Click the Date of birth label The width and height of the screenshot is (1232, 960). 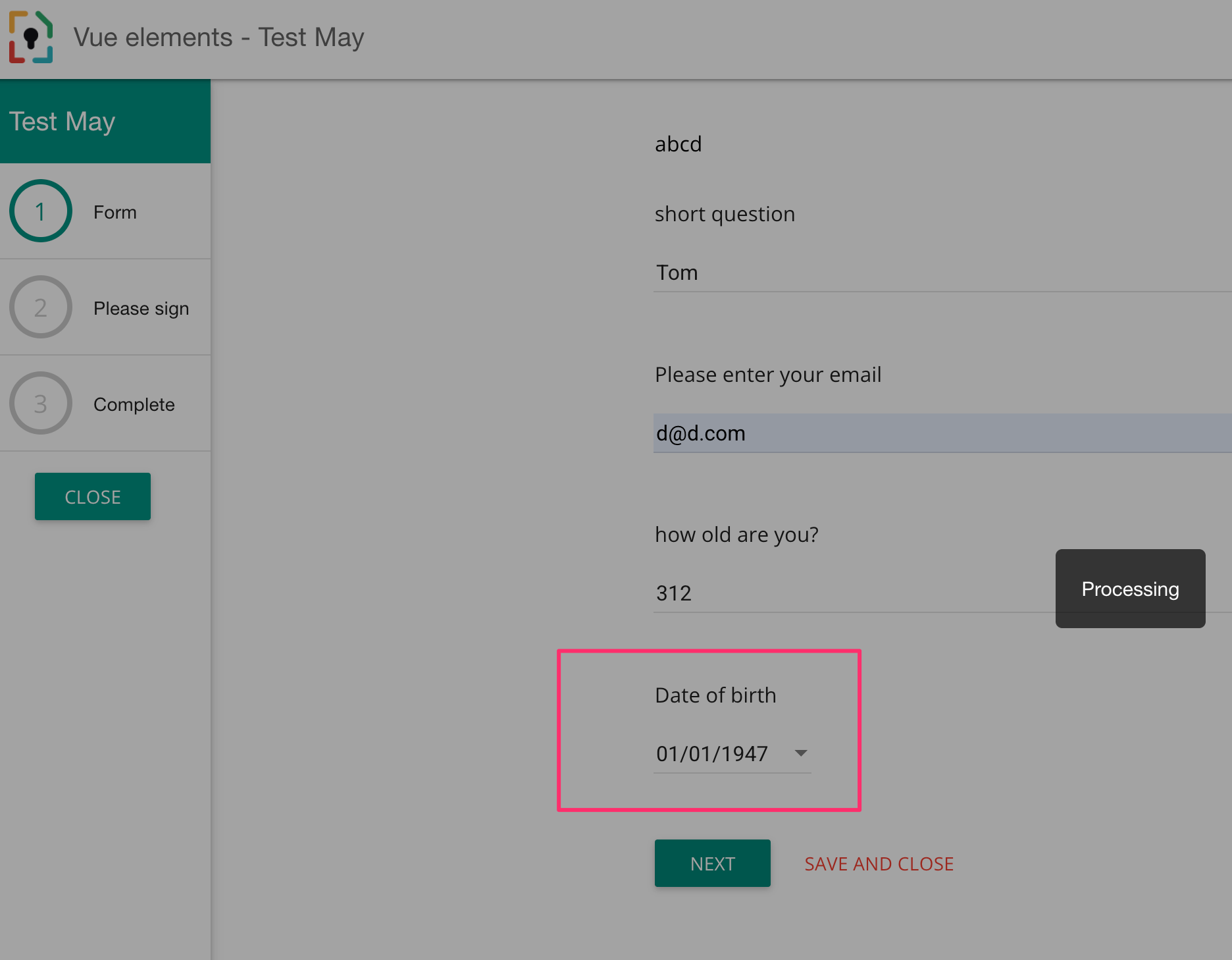tap(715, 695)
